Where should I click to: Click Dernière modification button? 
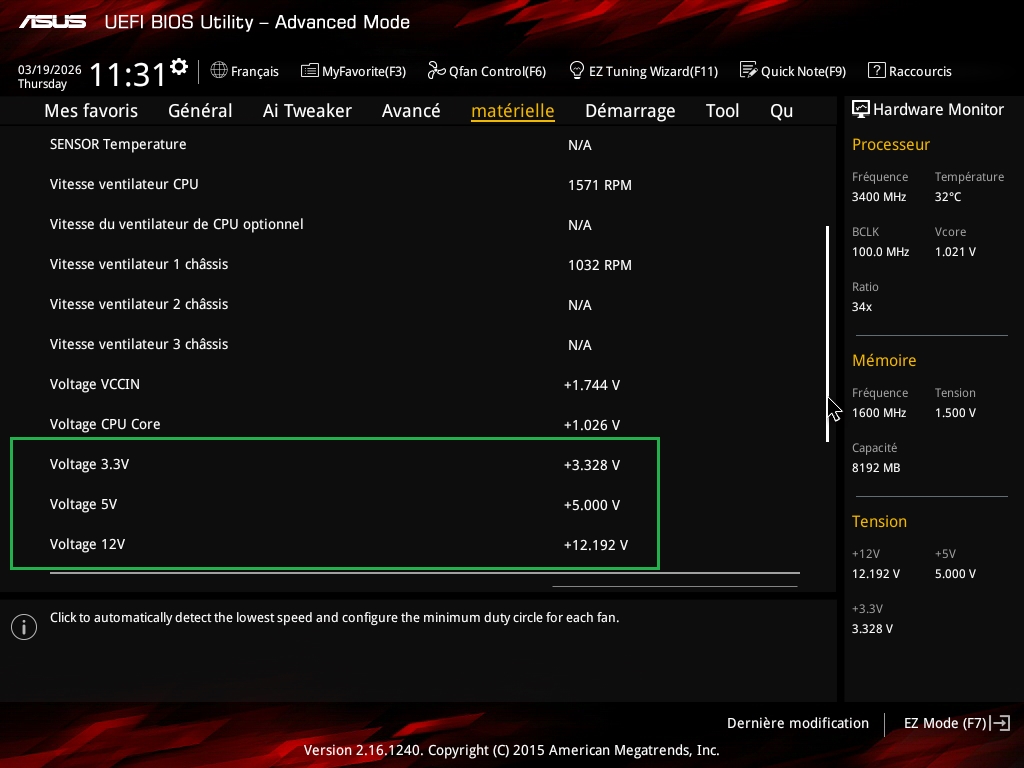[797, 723]
